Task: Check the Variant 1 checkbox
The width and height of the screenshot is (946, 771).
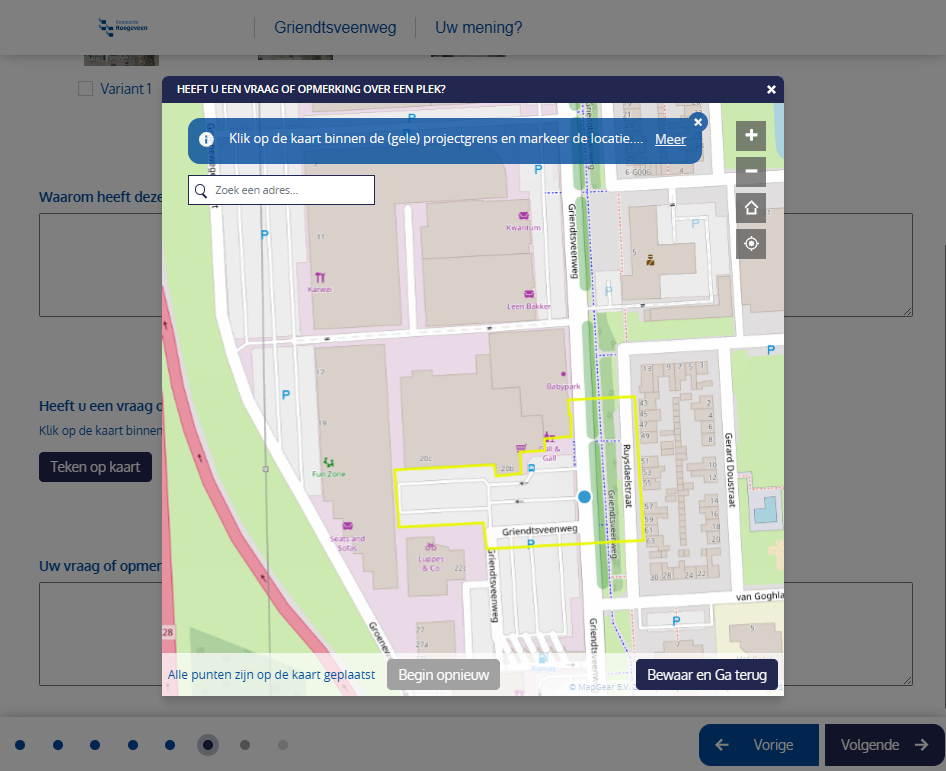Action: (x=86, y=89)
